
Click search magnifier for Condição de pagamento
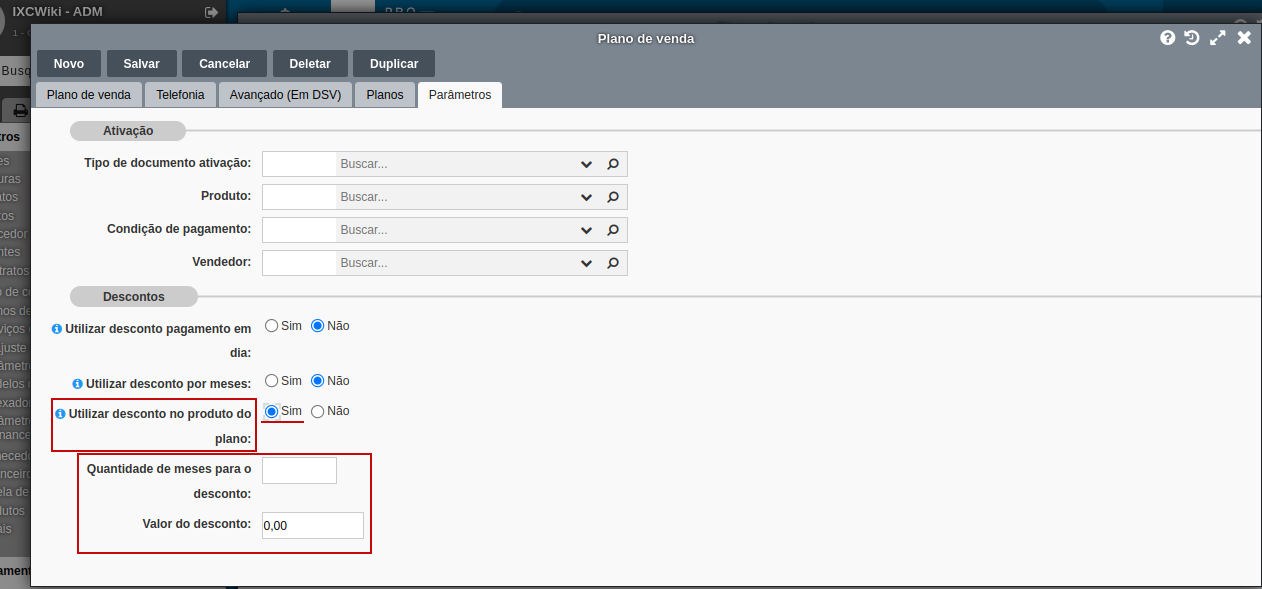point(613,230)
